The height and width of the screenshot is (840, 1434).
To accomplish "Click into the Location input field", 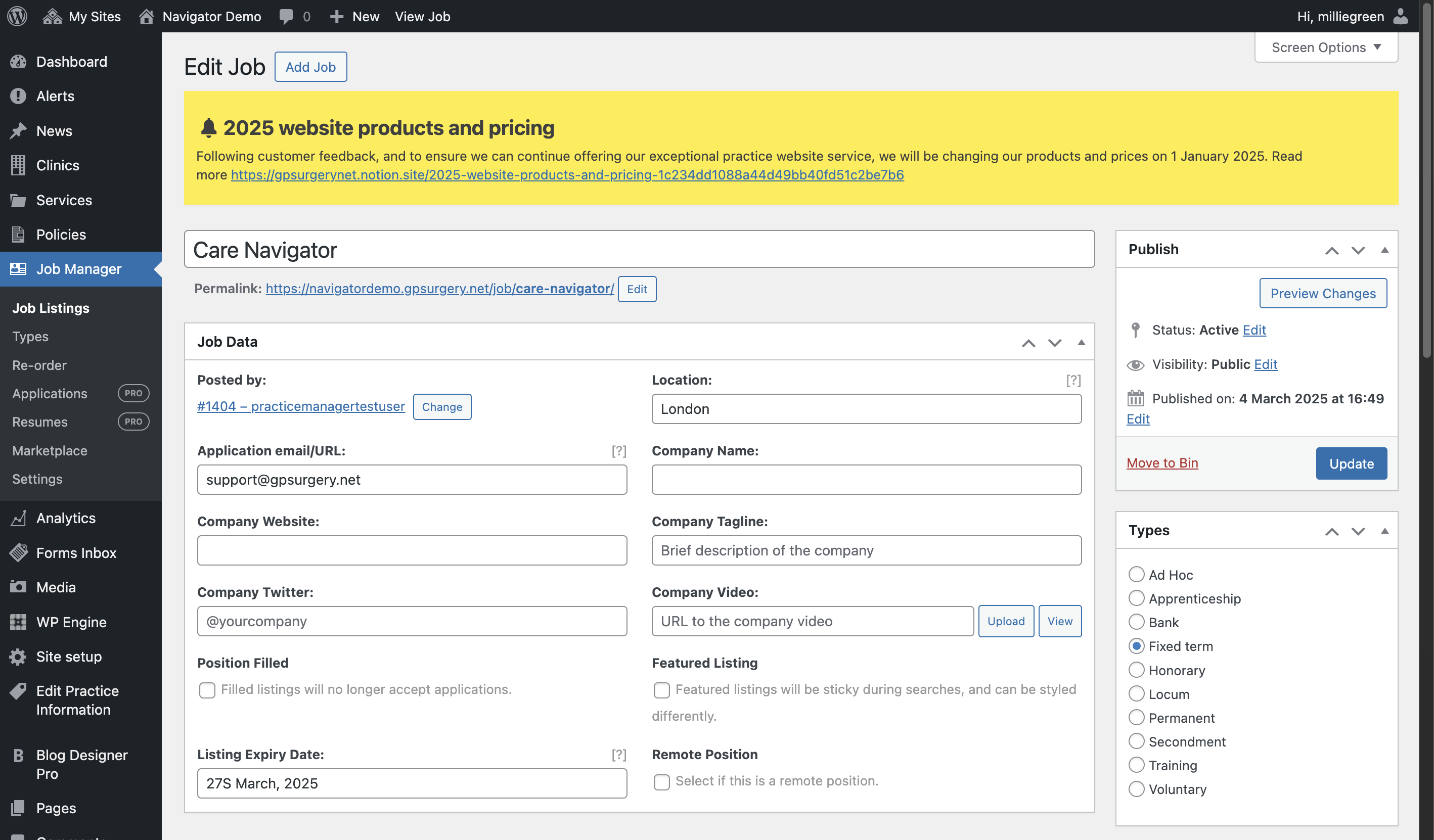I will pos(866,409).
